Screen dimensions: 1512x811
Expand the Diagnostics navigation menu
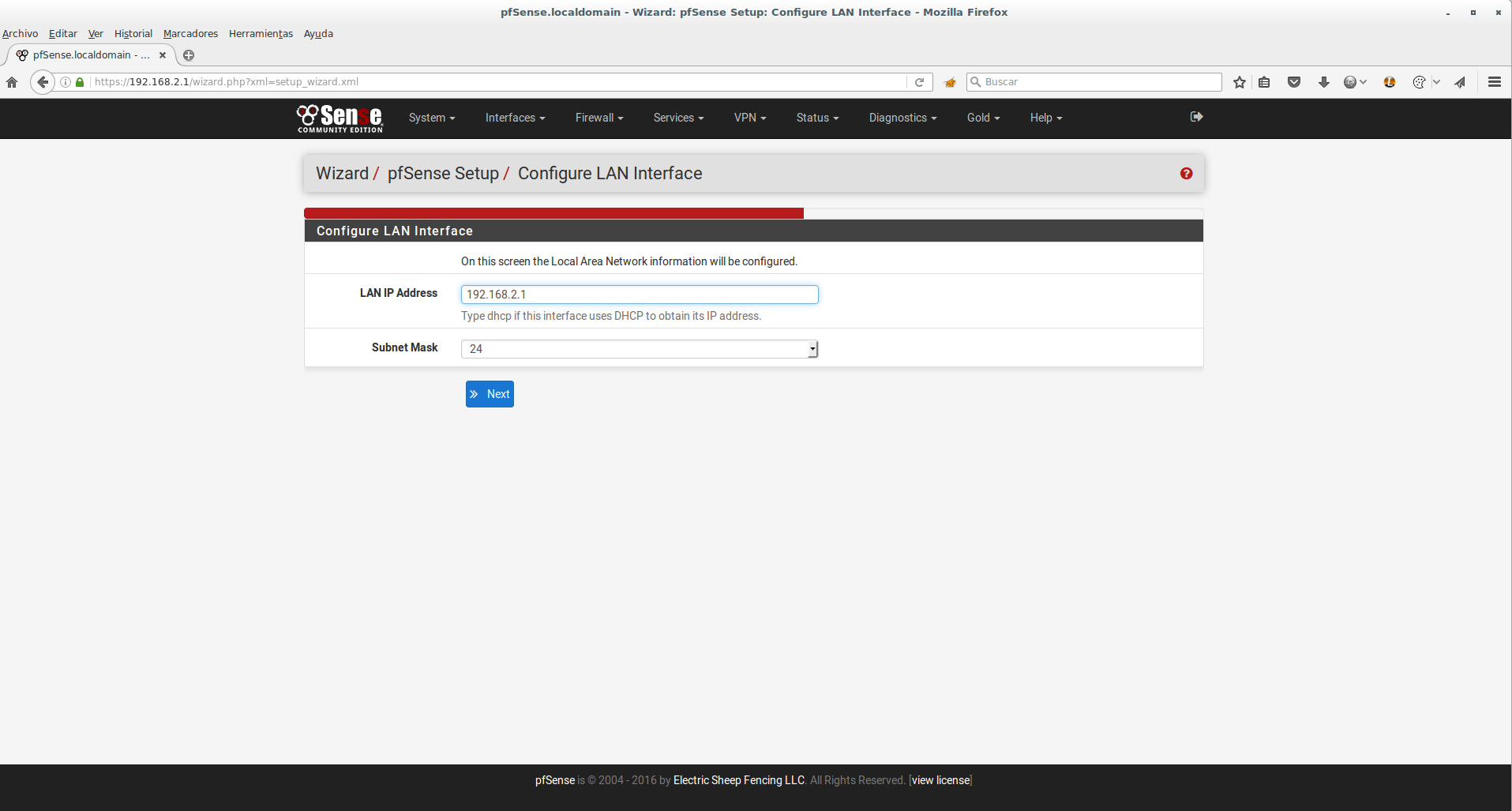902,118
